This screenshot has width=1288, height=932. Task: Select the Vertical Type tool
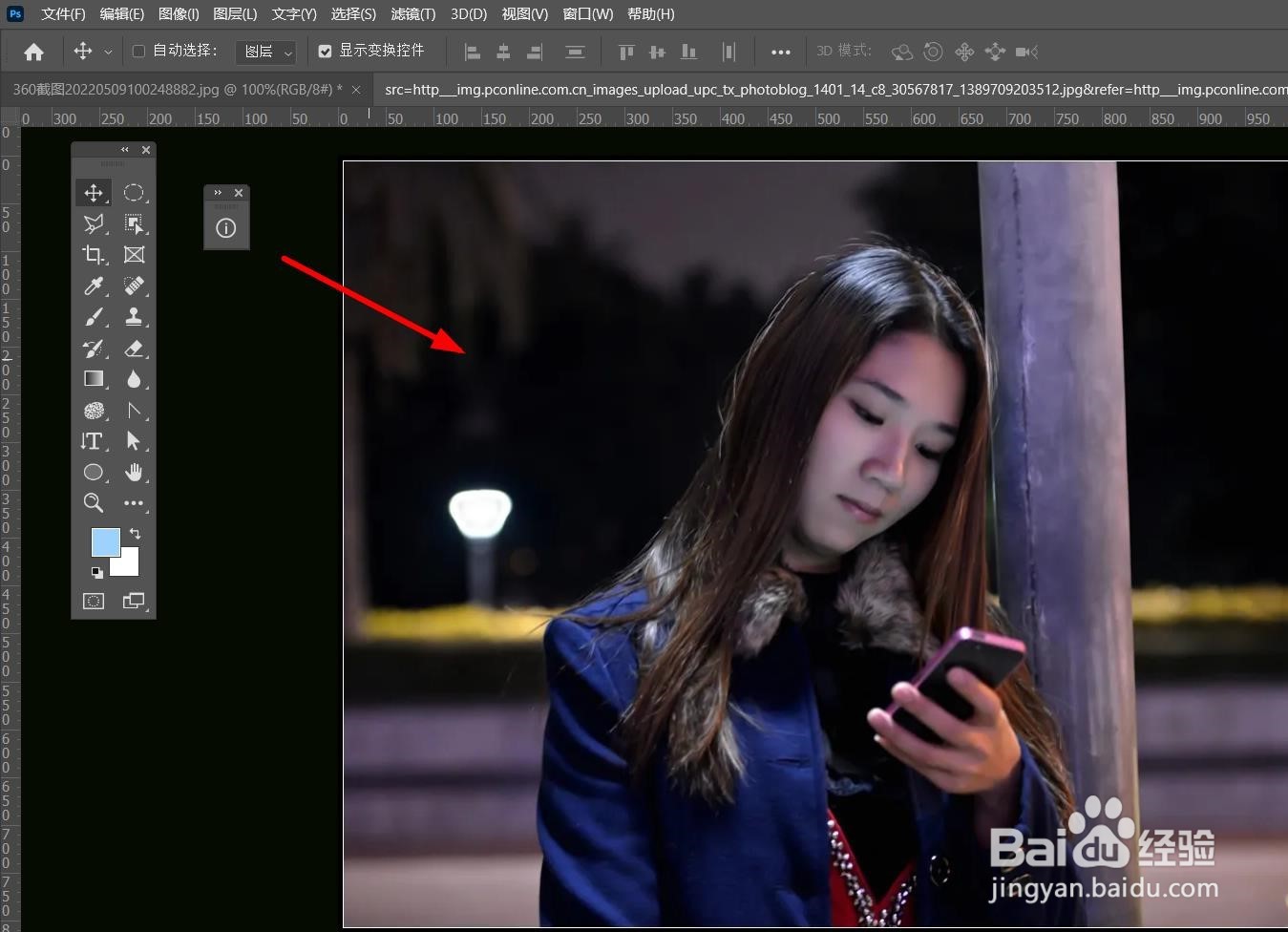pyautogui.click(x=94, y=441)
